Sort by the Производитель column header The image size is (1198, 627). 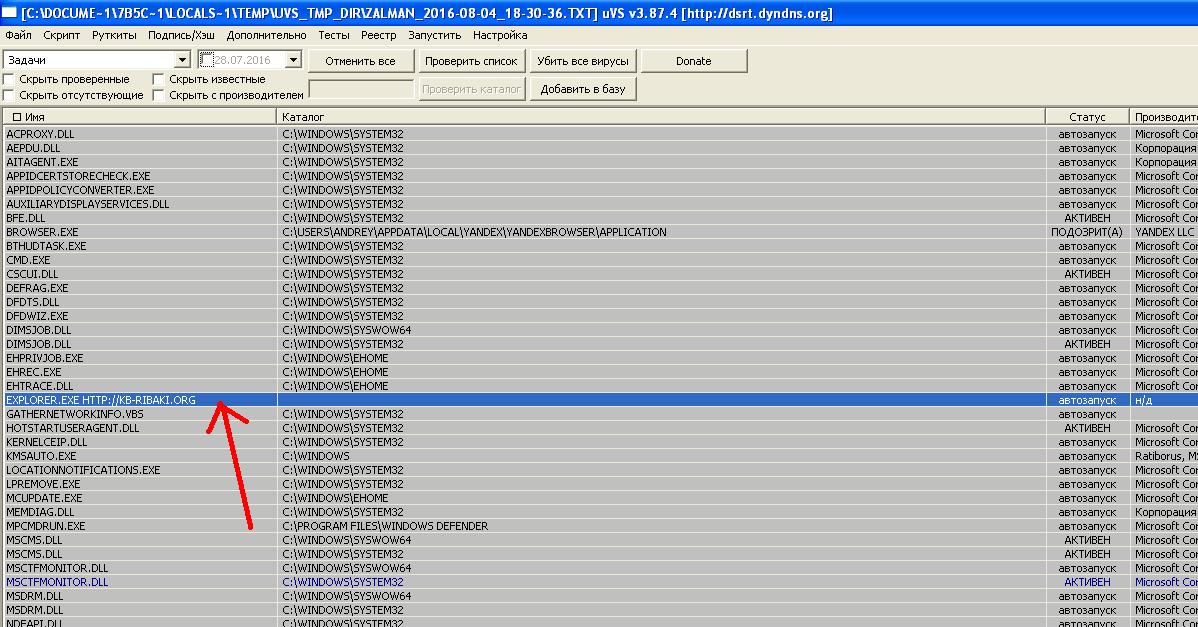1164,117
